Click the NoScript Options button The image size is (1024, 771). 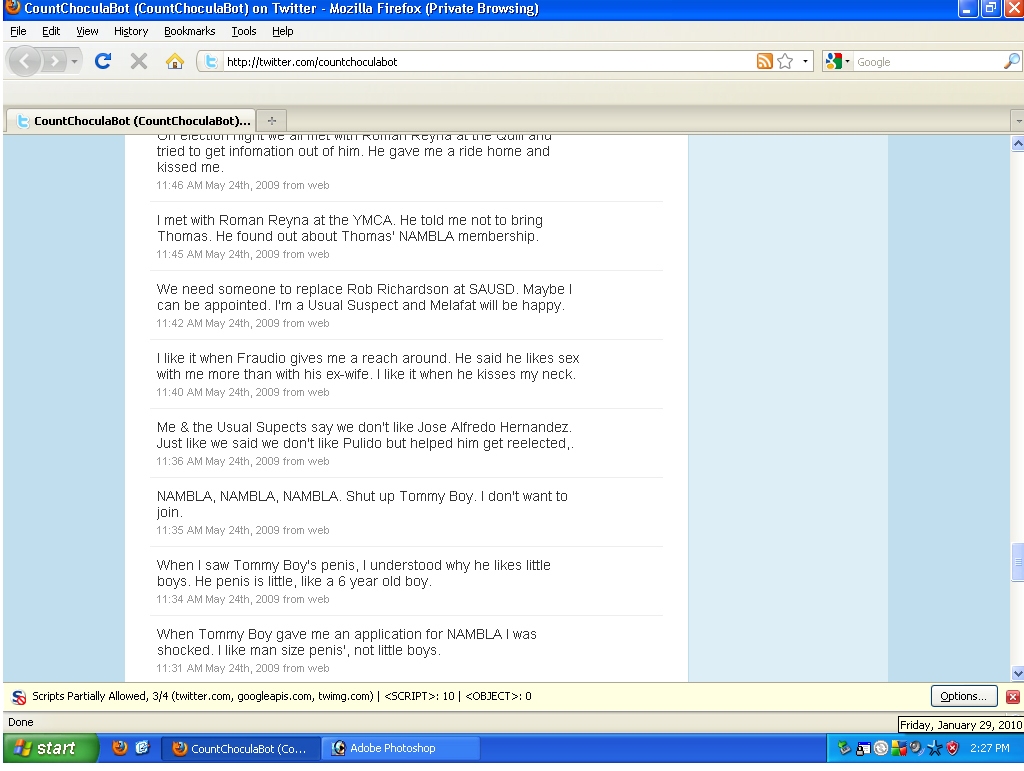[963, 697]
